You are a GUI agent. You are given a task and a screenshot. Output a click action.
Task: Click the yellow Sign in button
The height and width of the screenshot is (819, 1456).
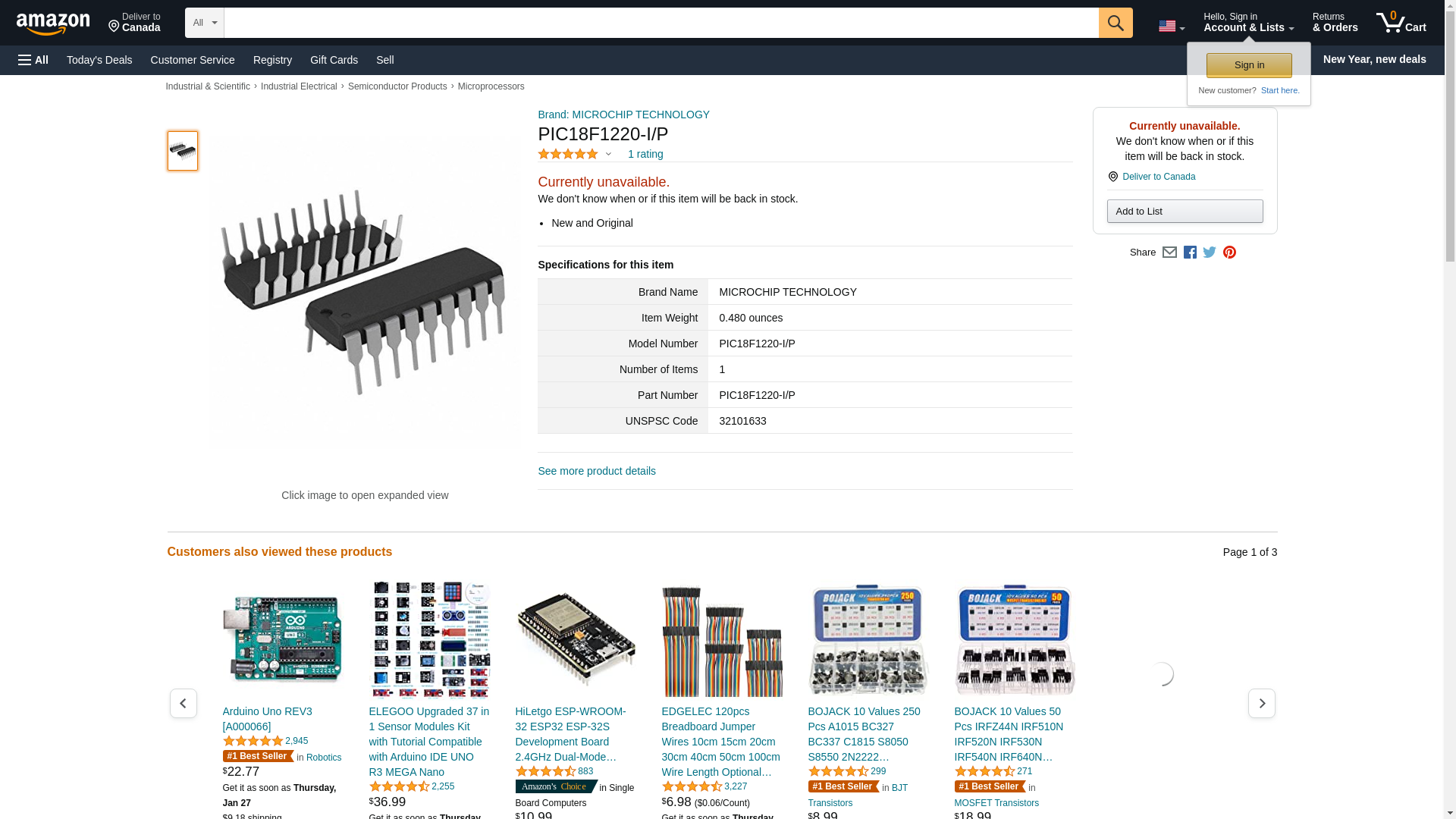(1249, 65)
